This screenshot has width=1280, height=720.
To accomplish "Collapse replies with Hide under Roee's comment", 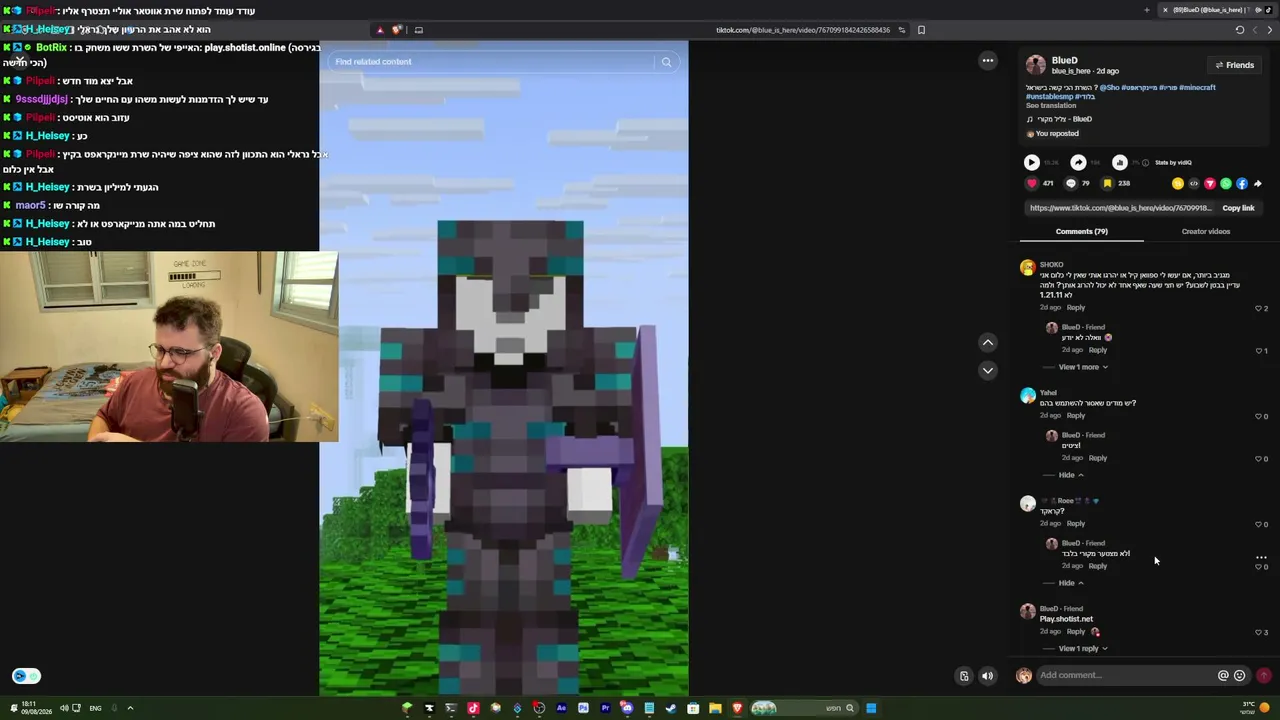I will 1071,583.
